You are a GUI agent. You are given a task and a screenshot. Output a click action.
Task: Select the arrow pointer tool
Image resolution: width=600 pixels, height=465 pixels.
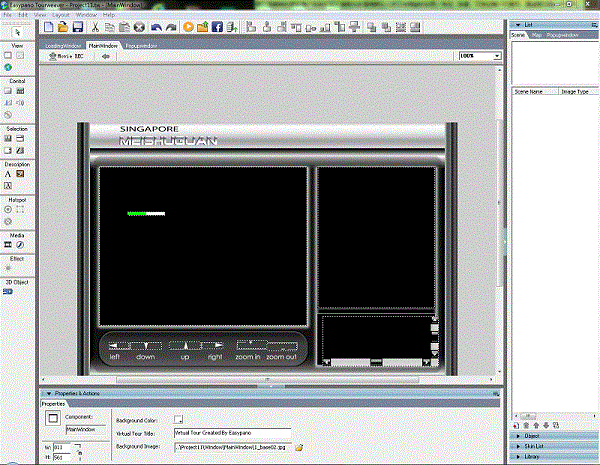tap(17, 32)
